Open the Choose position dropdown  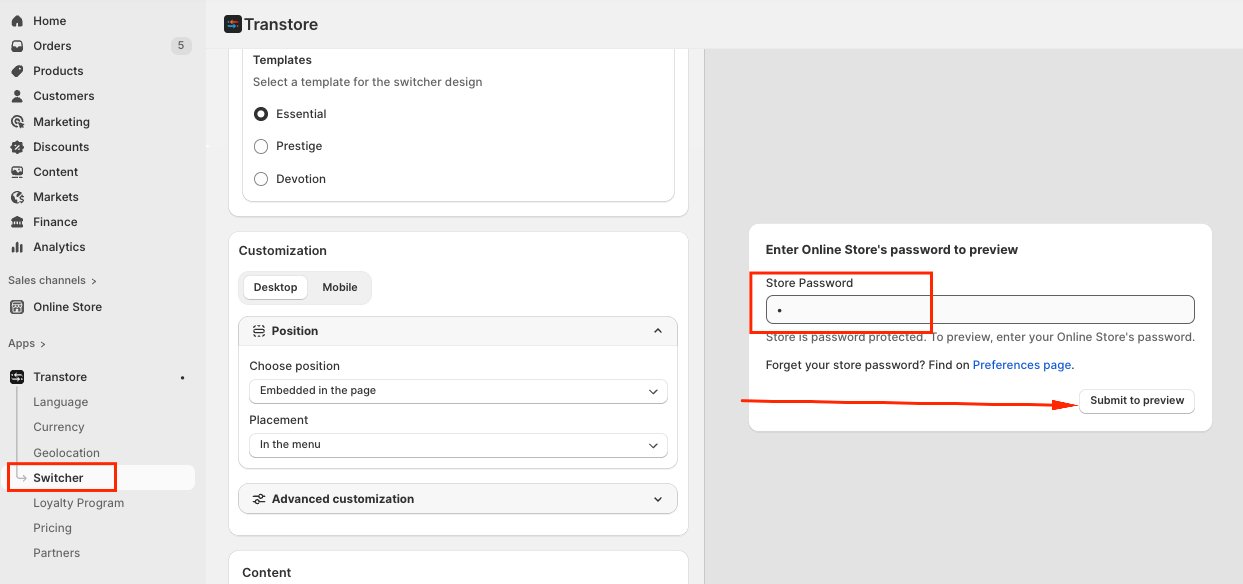pos(458,391)
